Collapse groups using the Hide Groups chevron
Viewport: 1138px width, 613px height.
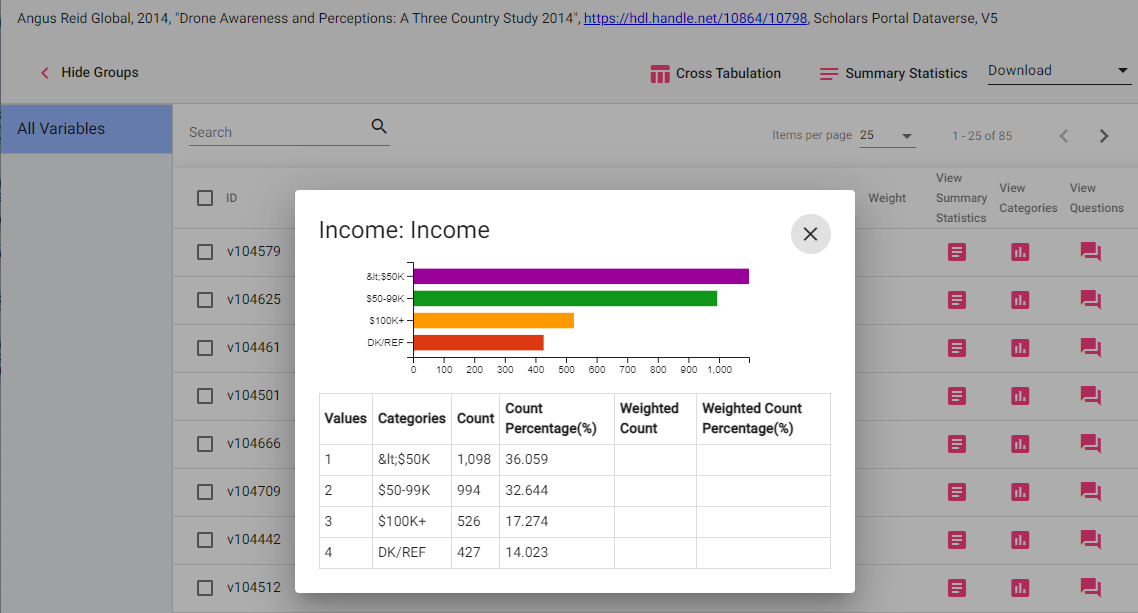point(44,72)
